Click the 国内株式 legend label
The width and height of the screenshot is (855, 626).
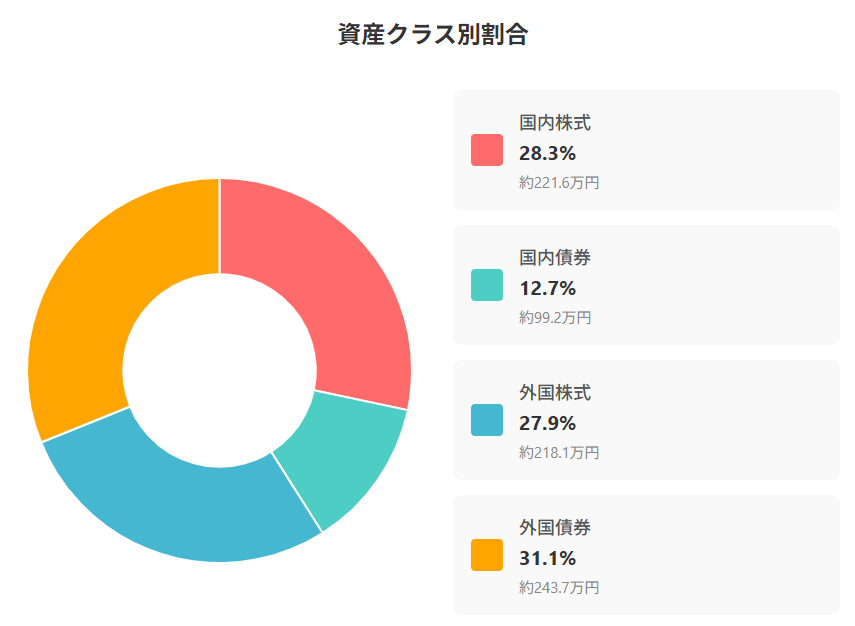(555, 123)
